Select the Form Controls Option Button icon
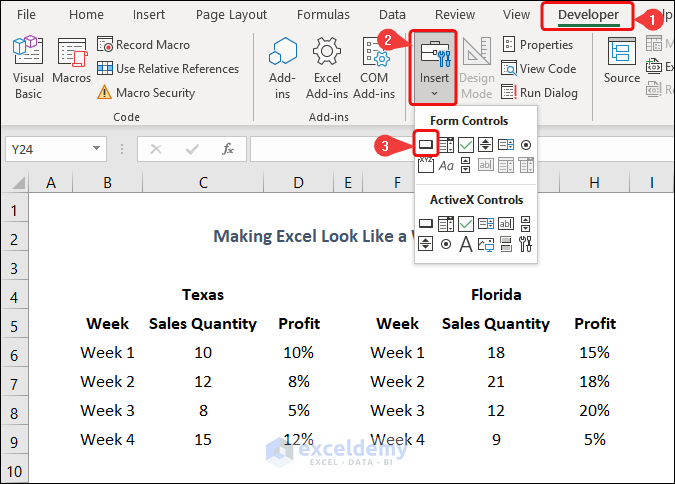 click(x=526, y=145)
